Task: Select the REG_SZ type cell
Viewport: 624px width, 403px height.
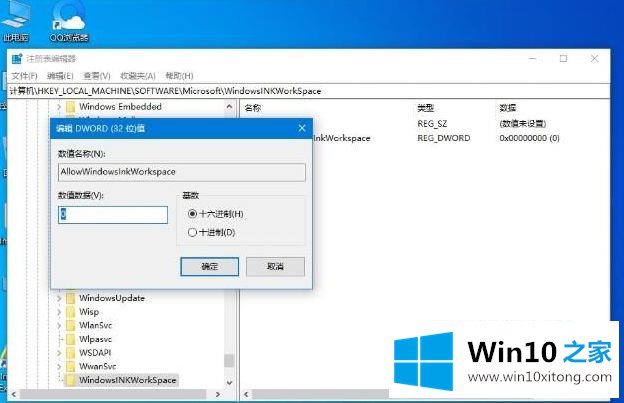Action: (x=432, y=124)
